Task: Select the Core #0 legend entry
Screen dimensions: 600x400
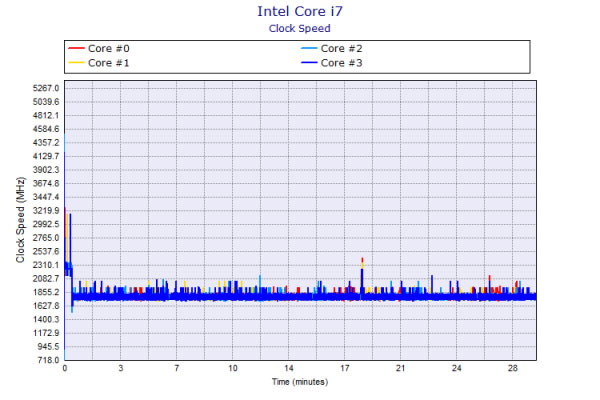Action: click(99, 49)
